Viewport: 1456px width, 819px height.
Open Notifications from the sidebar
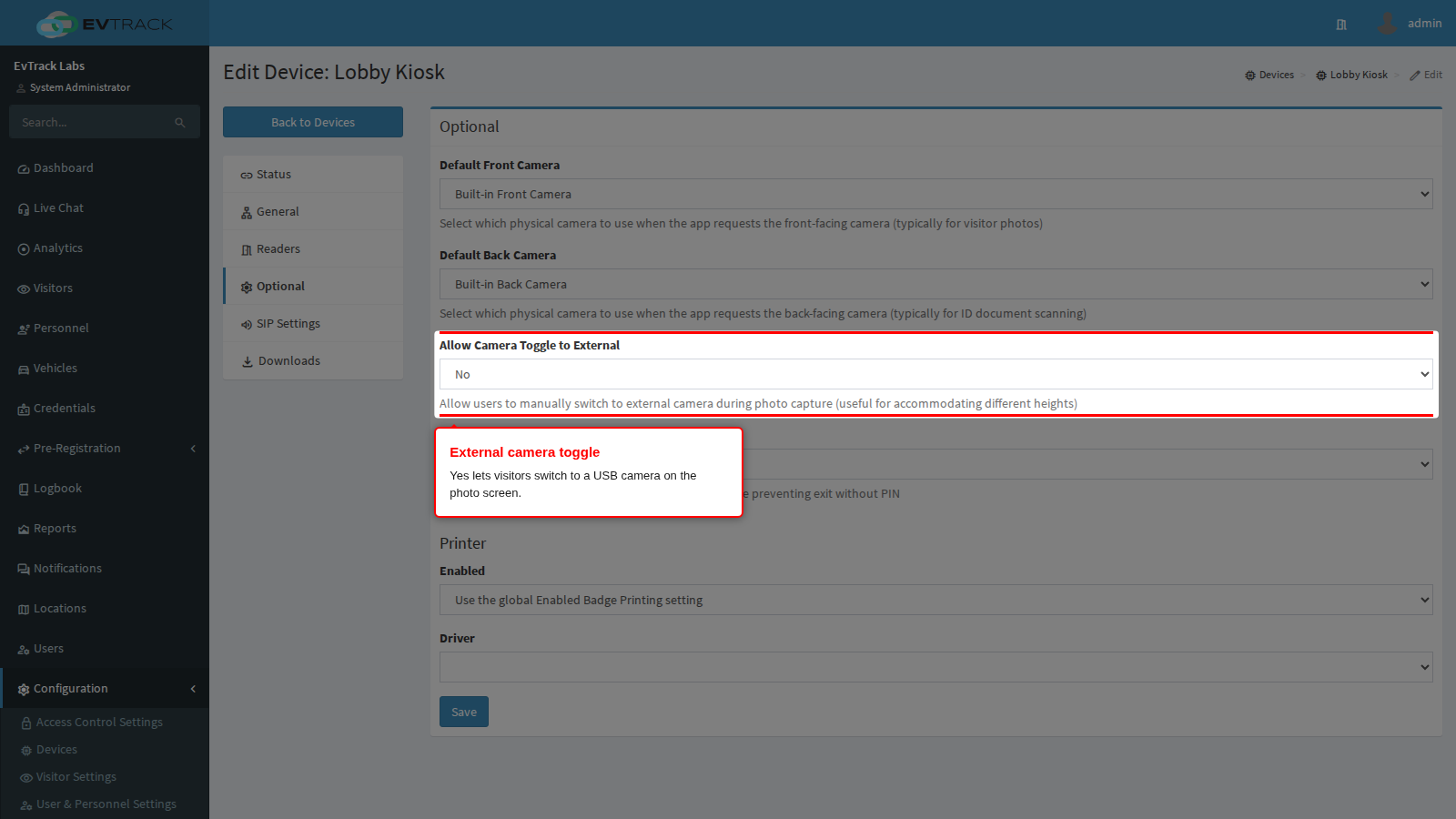click(105, 569)
